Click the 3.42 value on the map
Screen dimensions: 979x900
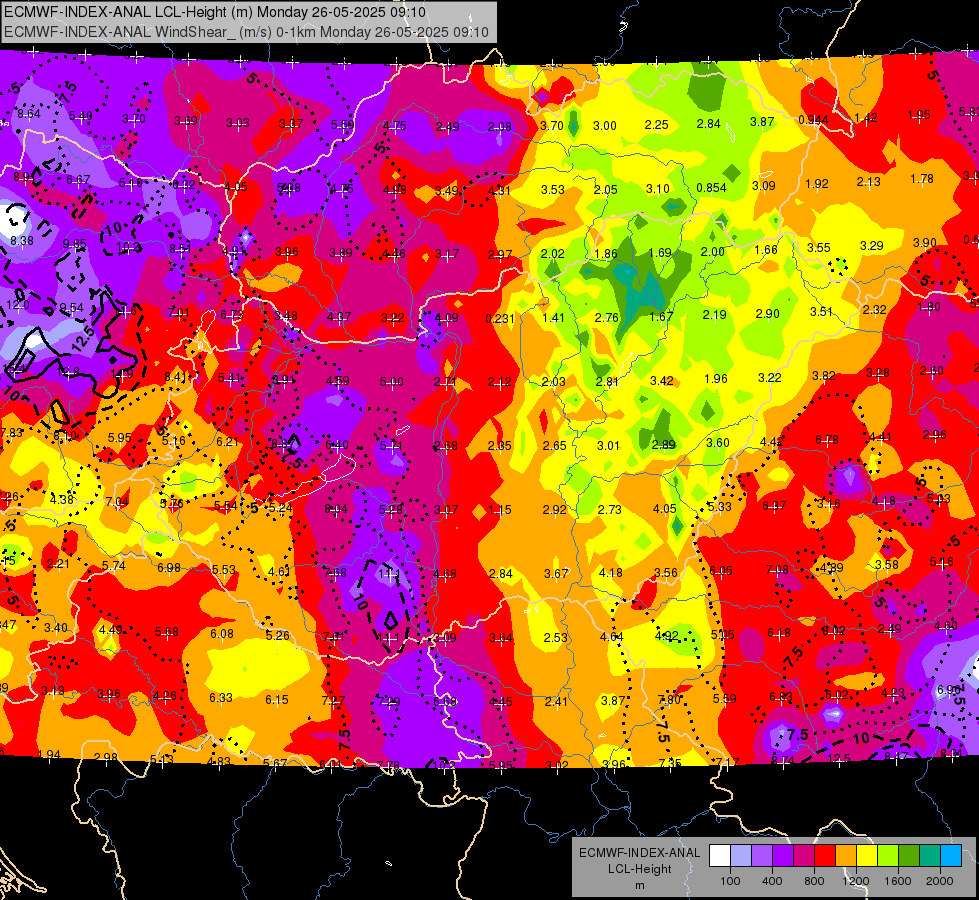[x=662, y=380]
